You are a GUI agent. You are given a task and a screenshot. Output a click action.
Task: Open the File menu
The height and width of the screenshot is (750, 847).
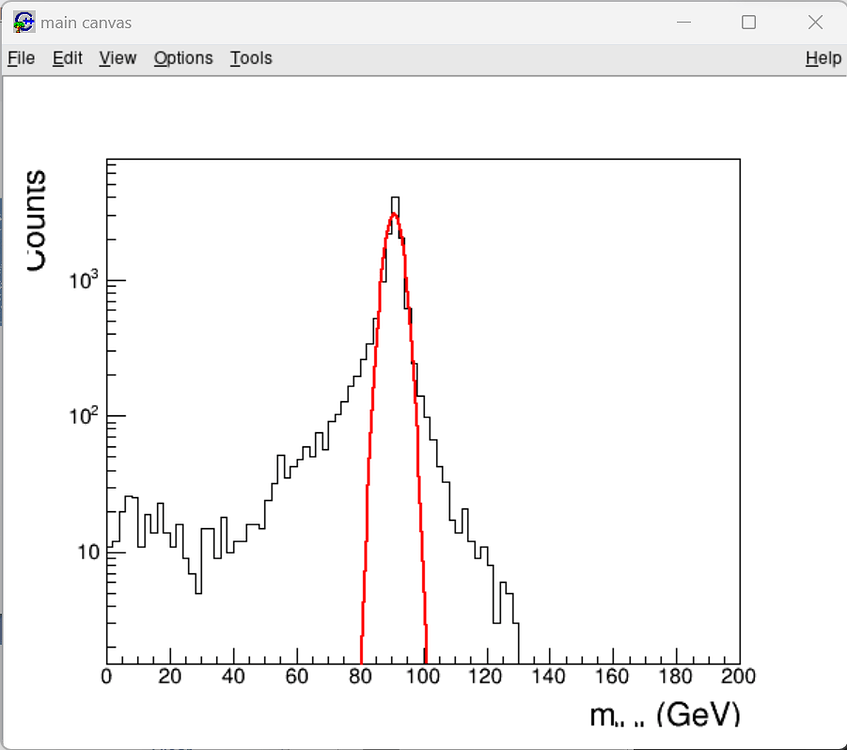[21, 58]
